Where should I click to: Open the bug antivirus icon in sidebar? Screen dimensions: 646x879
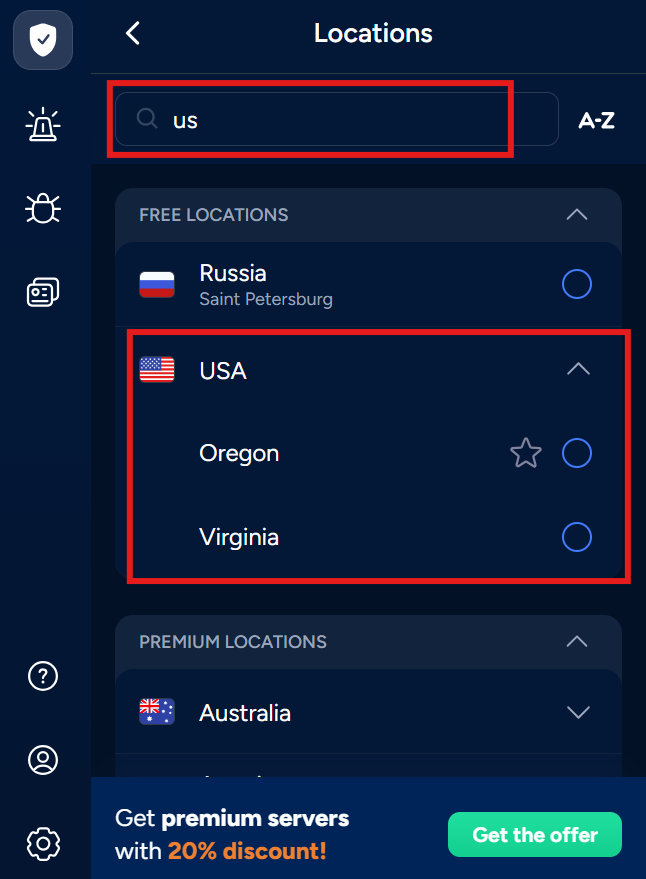[42, 208]
